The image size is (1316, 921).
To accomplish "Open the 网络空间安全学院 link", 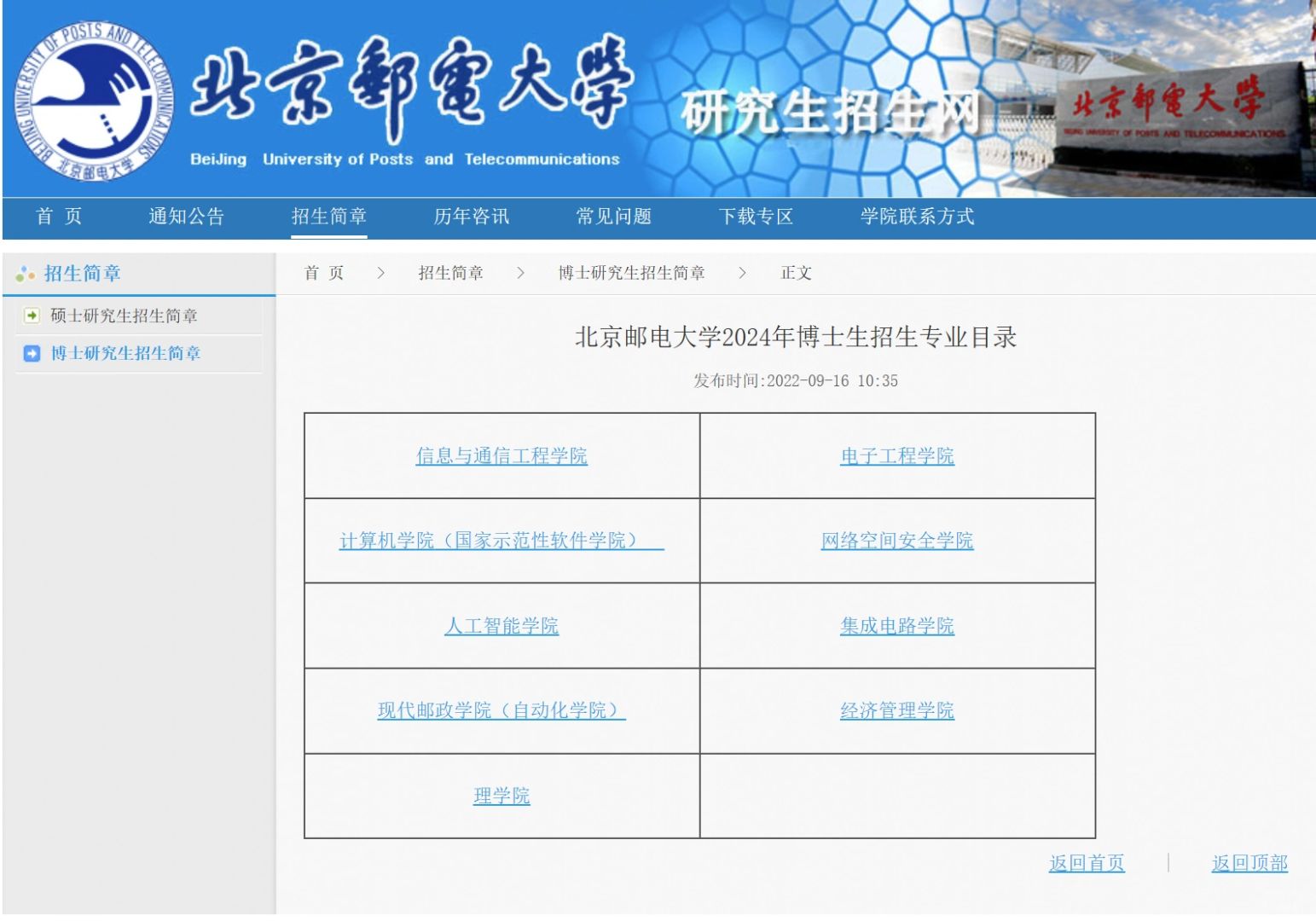I will point(897,541).
